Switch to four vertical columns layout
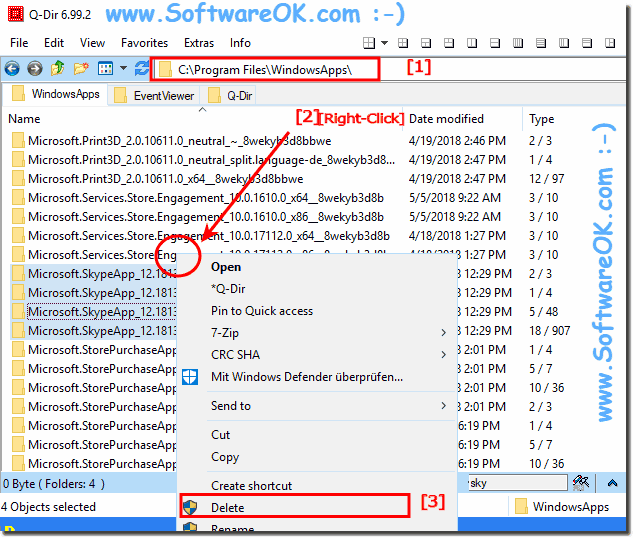Screen dimensions: 633x538 point(518,43)
